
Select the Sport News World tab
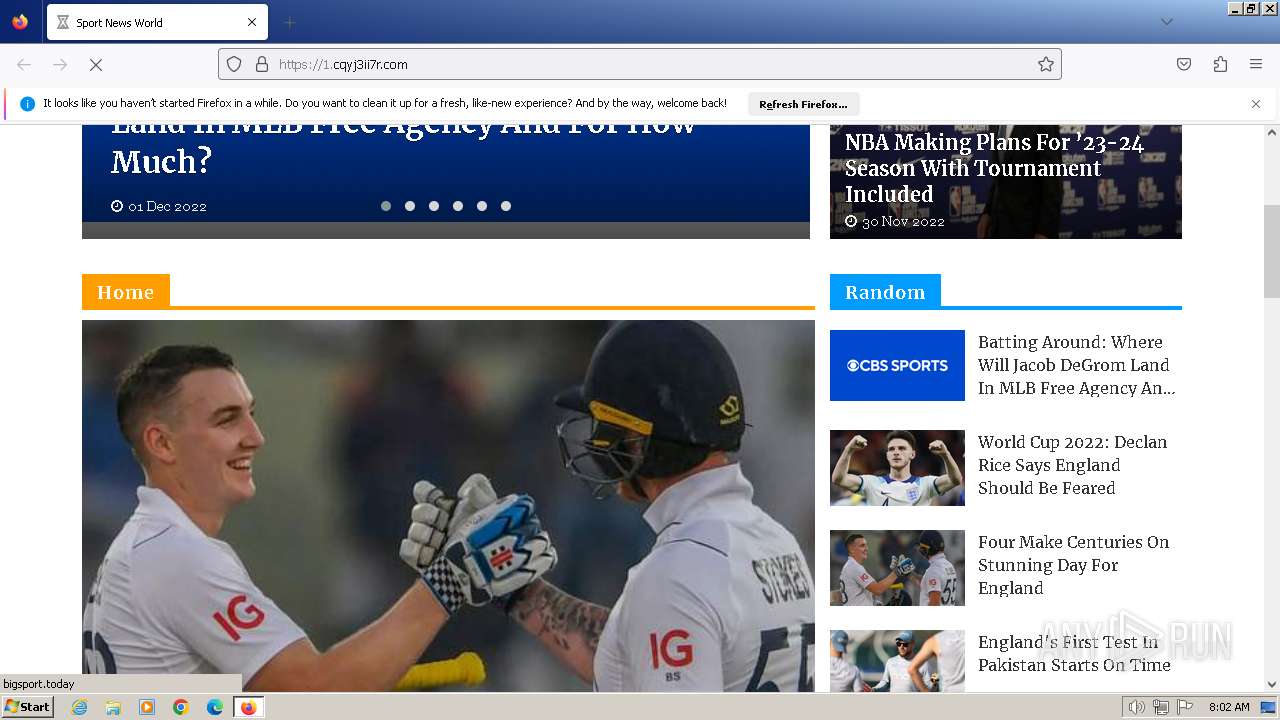pos(158,22)
